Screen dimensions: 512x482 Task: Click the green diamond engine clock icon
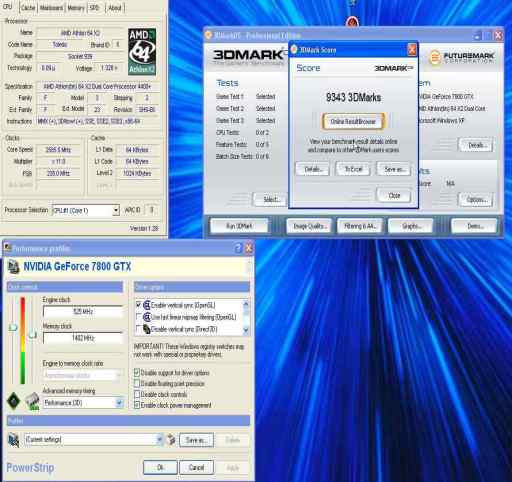pyautogui.click(x=14, y=401)
